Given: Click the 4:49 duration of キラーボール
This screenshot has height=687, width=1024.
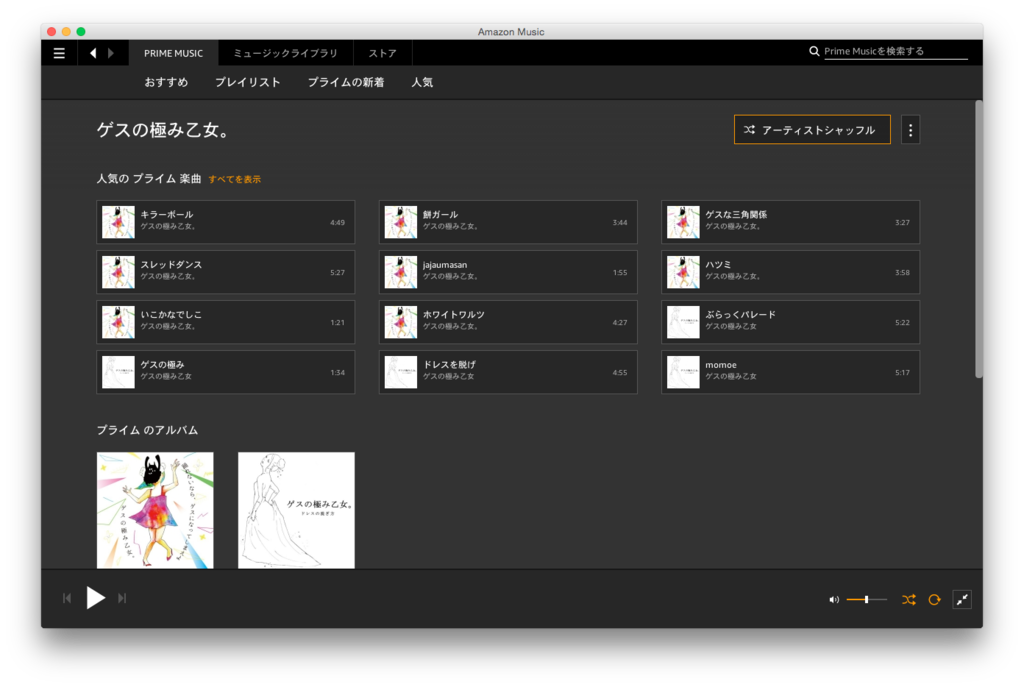Looking at the screenshot, I should tap(337, 223).
